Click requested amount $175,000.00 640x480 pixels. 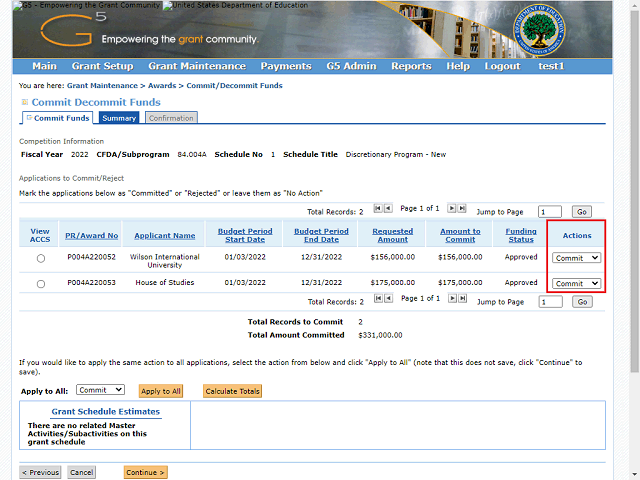click(x=393, y=282)
